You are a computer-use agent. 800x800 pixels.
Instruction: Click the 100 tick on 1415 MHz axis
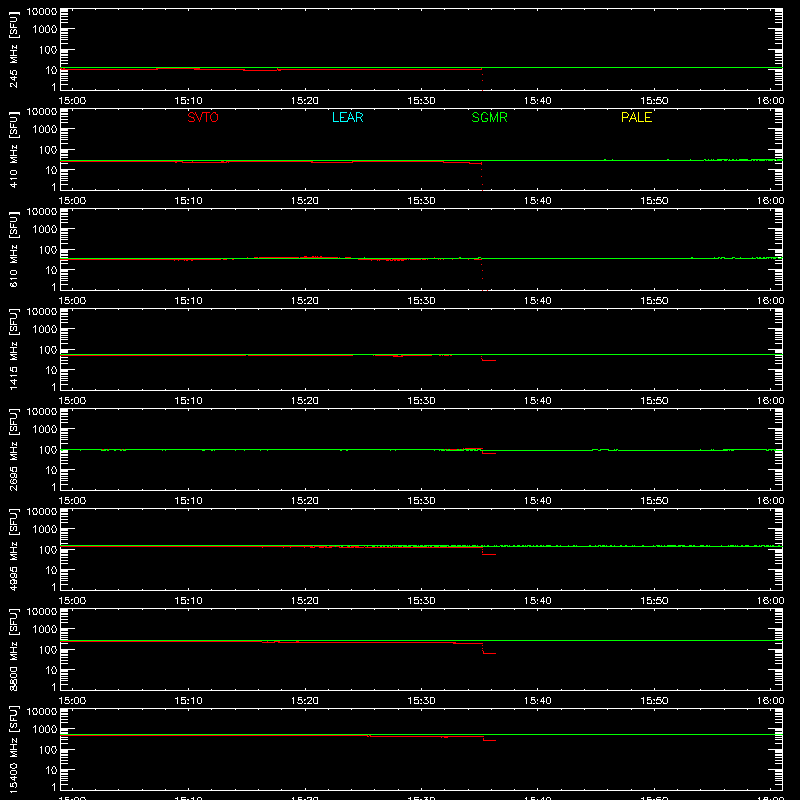tap(48, 350)
